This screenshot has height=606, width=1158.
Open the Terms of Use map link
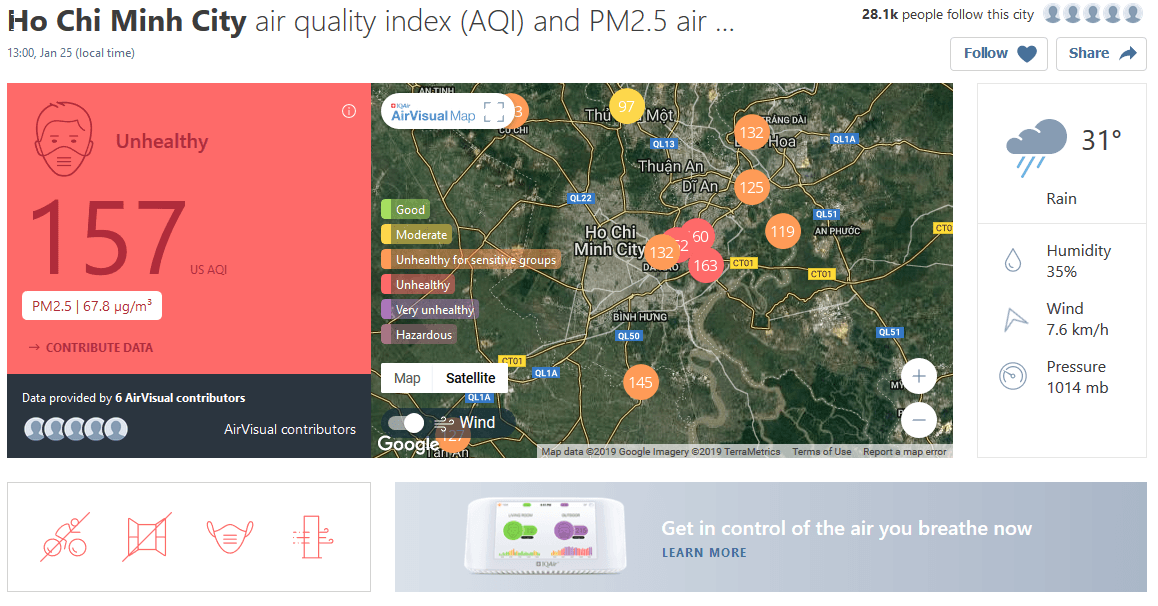click(821, 452)
